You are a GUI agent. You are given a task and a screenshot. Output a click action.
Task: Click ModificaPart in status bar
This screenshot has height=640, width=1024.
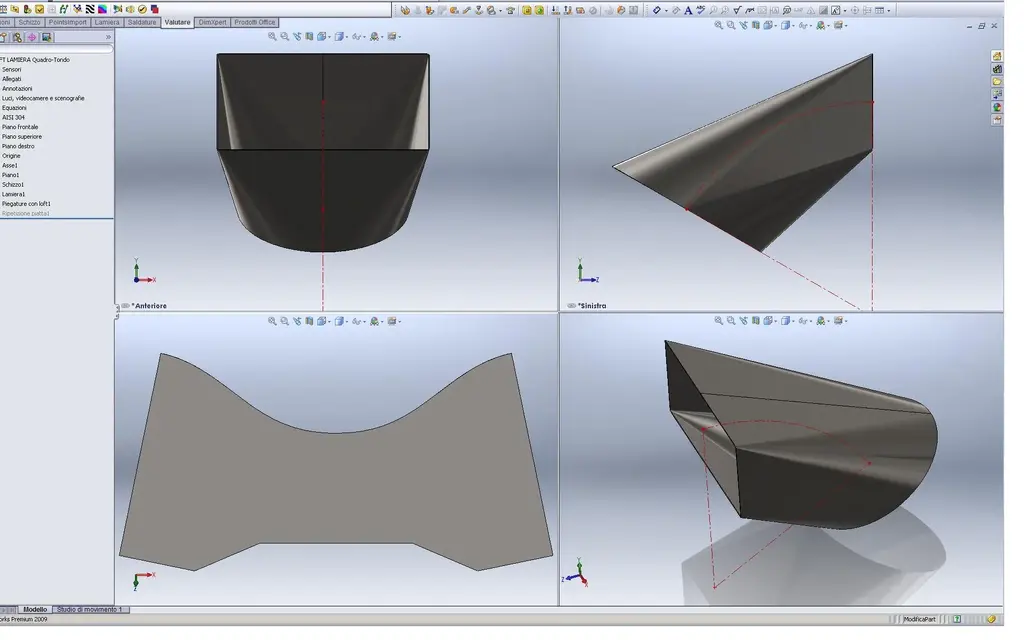click(x=919, y=619)
